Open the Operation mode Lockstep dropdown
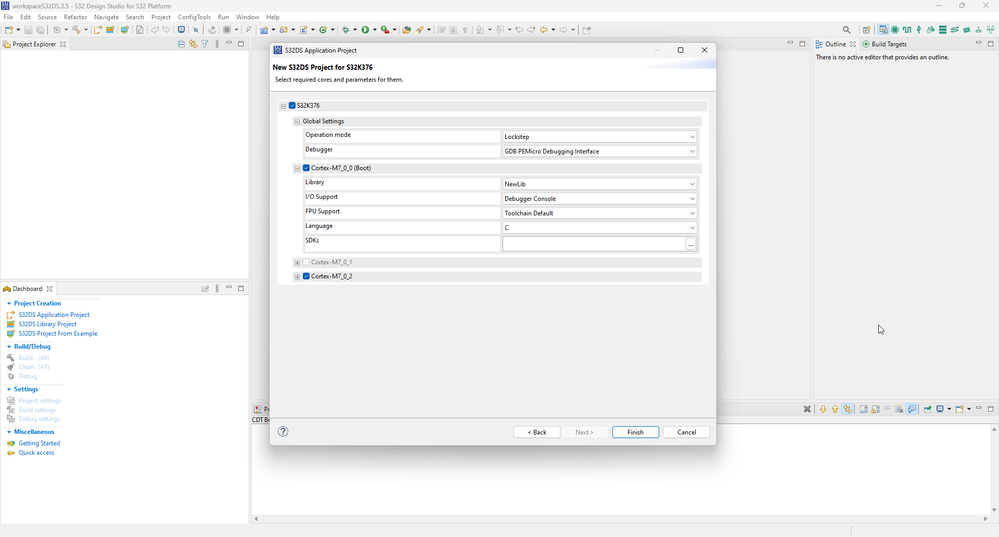999x537 pixels. 599,136
